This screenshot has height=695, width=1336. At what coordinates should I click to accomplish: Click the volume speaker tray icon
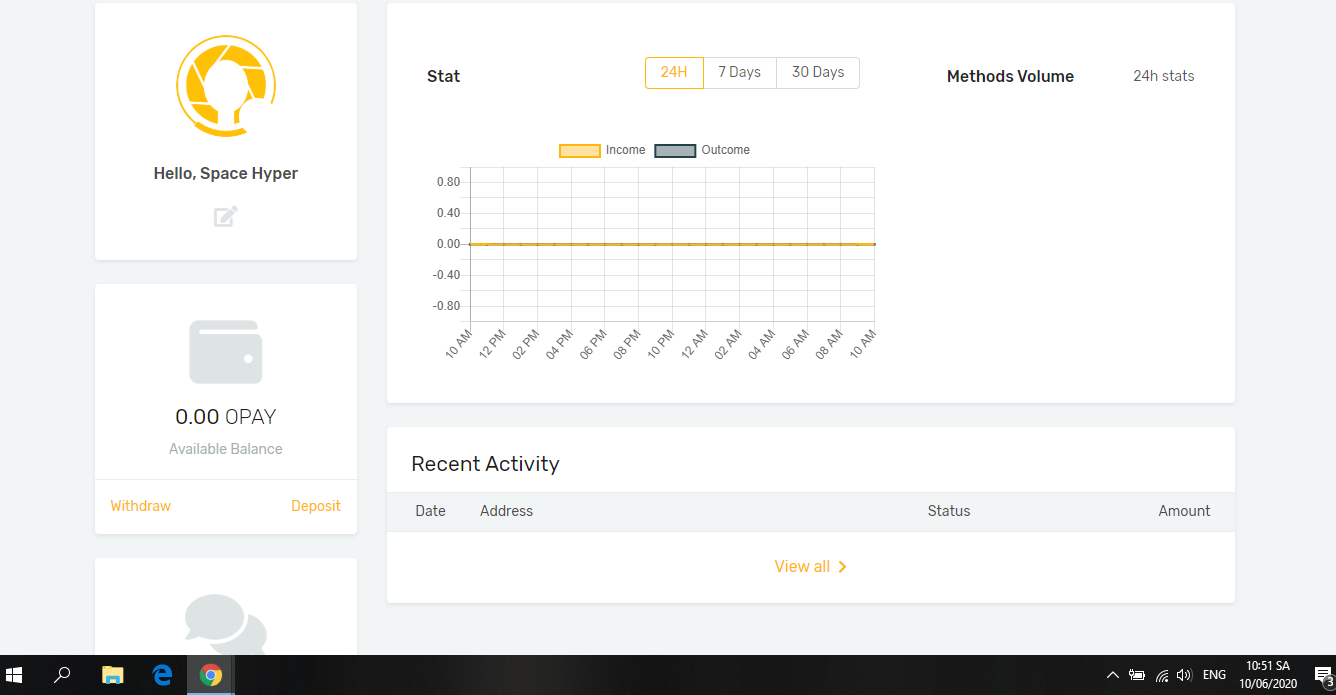coord(1185,675)
